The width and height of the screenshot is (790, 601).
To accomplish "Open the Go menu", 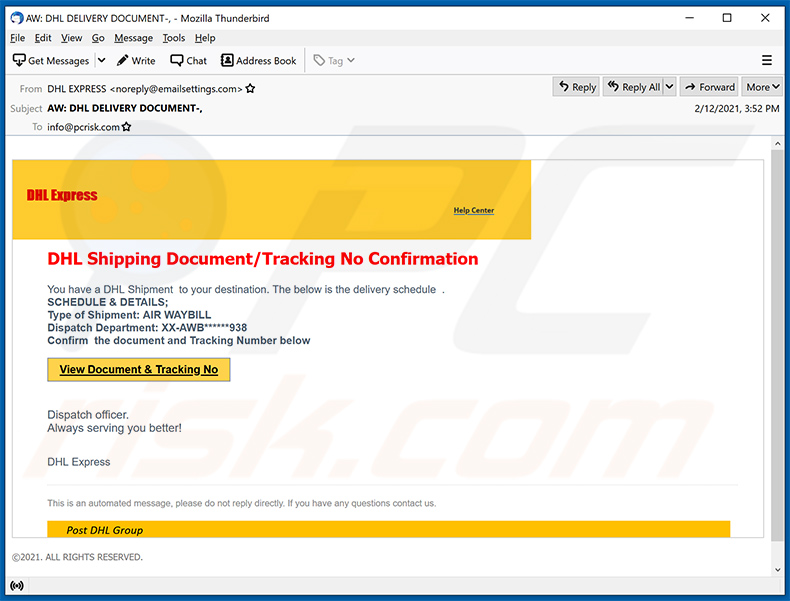I will [98, 38].
